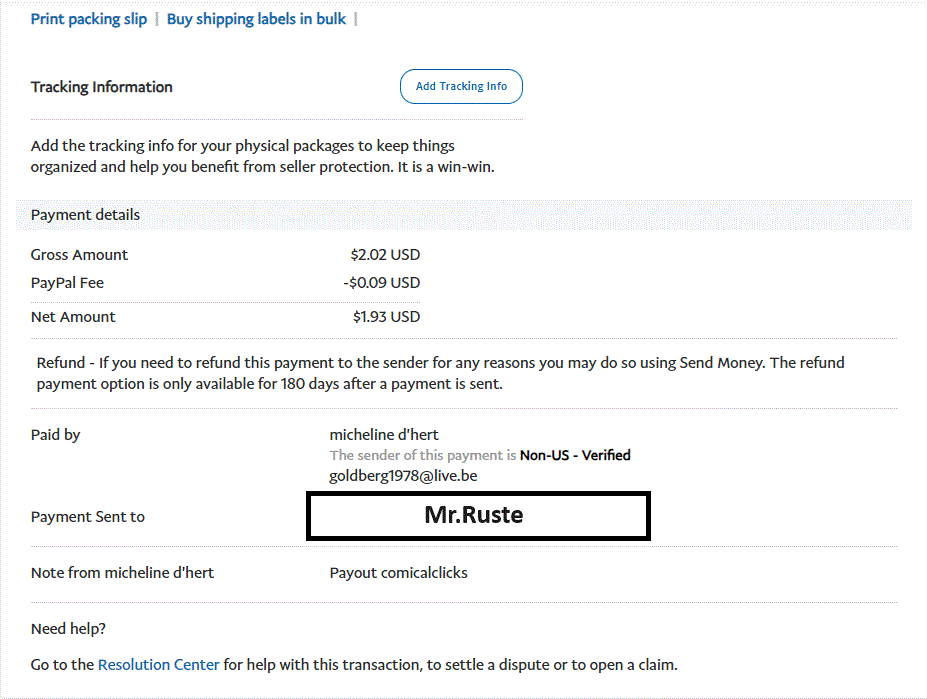This screenshot has width=927, height=699.
Task: Select the $2.02 USD gross amount value
Action: pyautogui.click(x=385, y=255)
